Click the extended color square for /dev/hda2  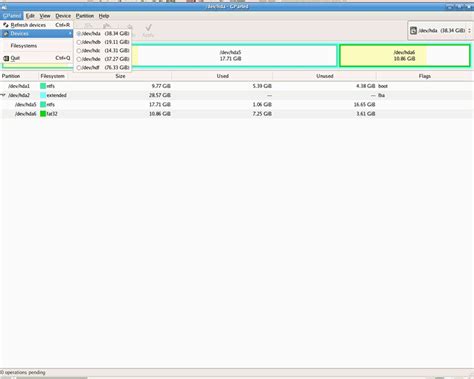point(43,95)
